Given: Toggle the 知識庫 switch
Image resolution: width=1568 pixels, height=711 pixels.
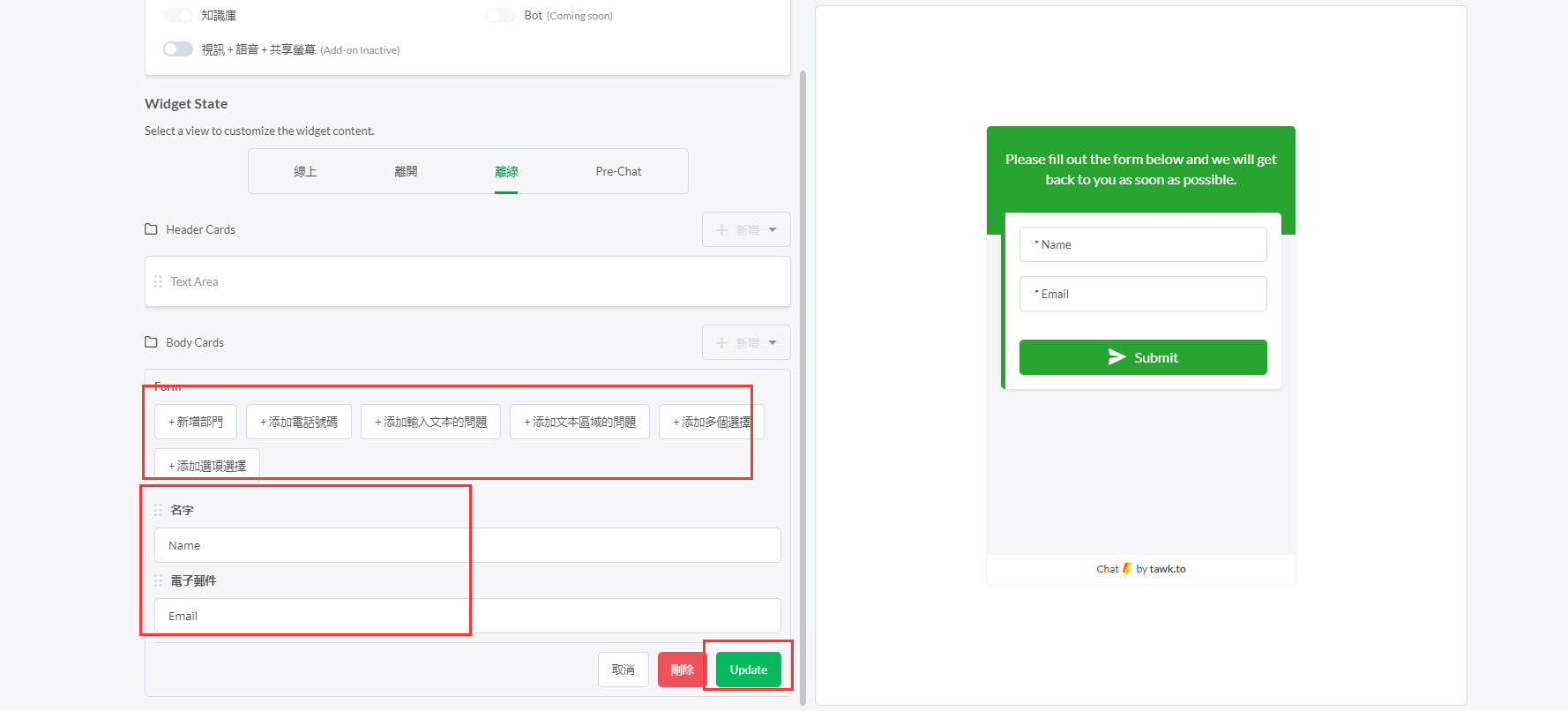Looking at the screenshot, I should [x=178, y=15].
